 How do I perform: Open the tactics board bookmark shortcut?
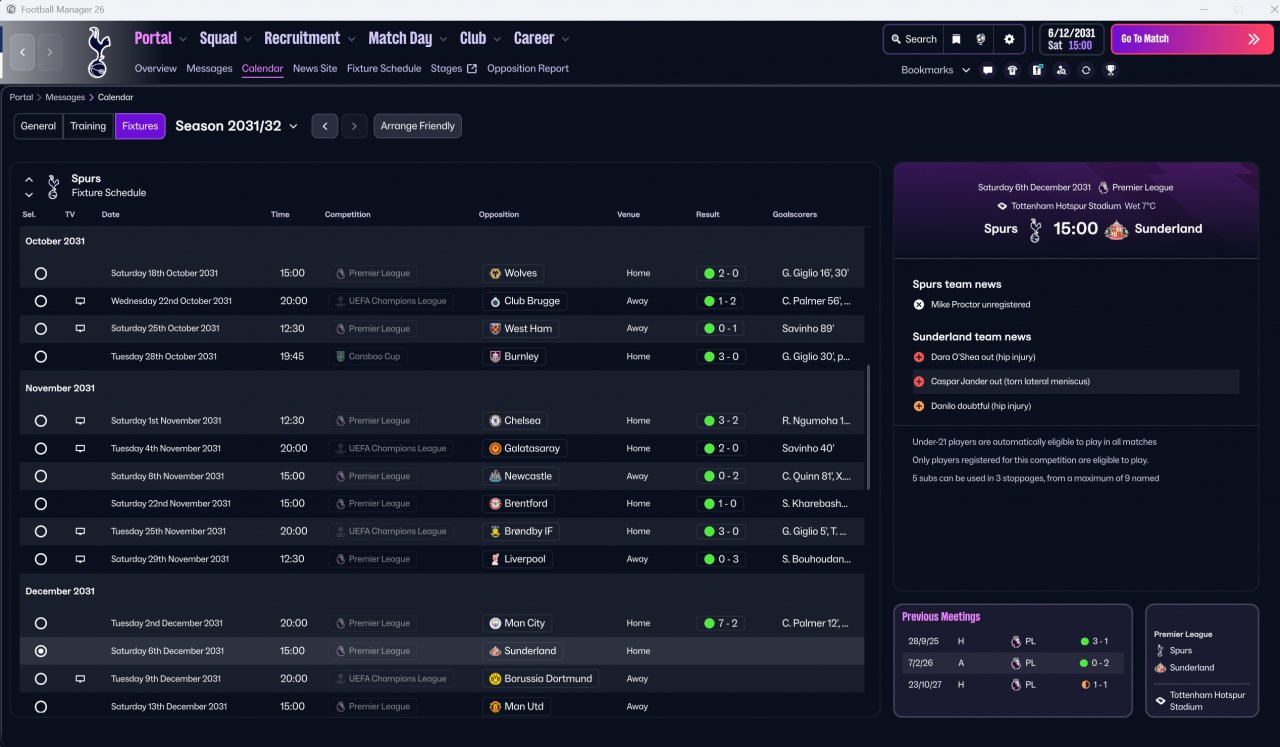coord(1037,70)
